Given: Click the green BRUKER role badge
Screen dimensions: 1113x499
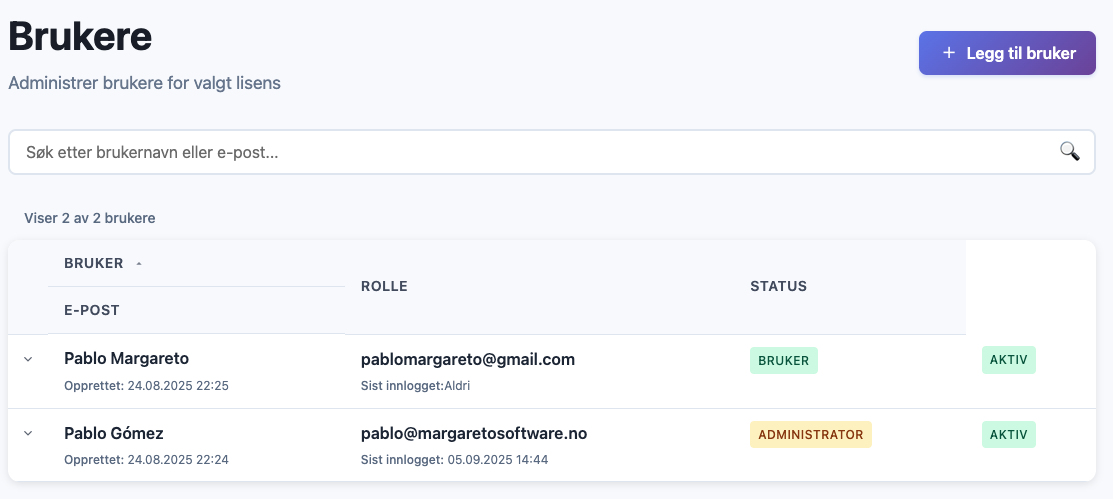Looking at the screenshot, I should click(783, 360).
